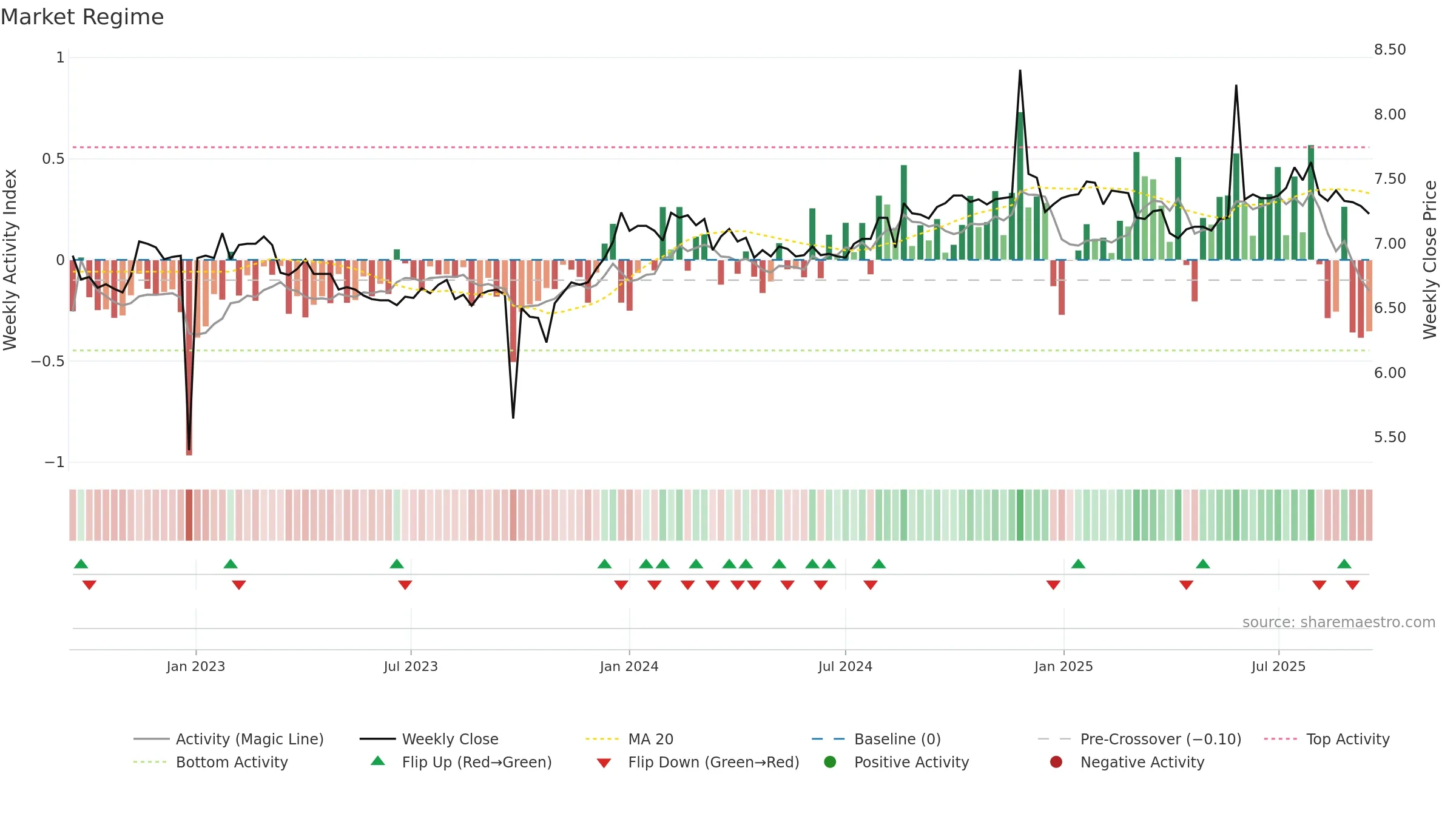Click the −1 activity axis tick
This screenshot has width=1456, height=819.
click(x=55, y=462)
